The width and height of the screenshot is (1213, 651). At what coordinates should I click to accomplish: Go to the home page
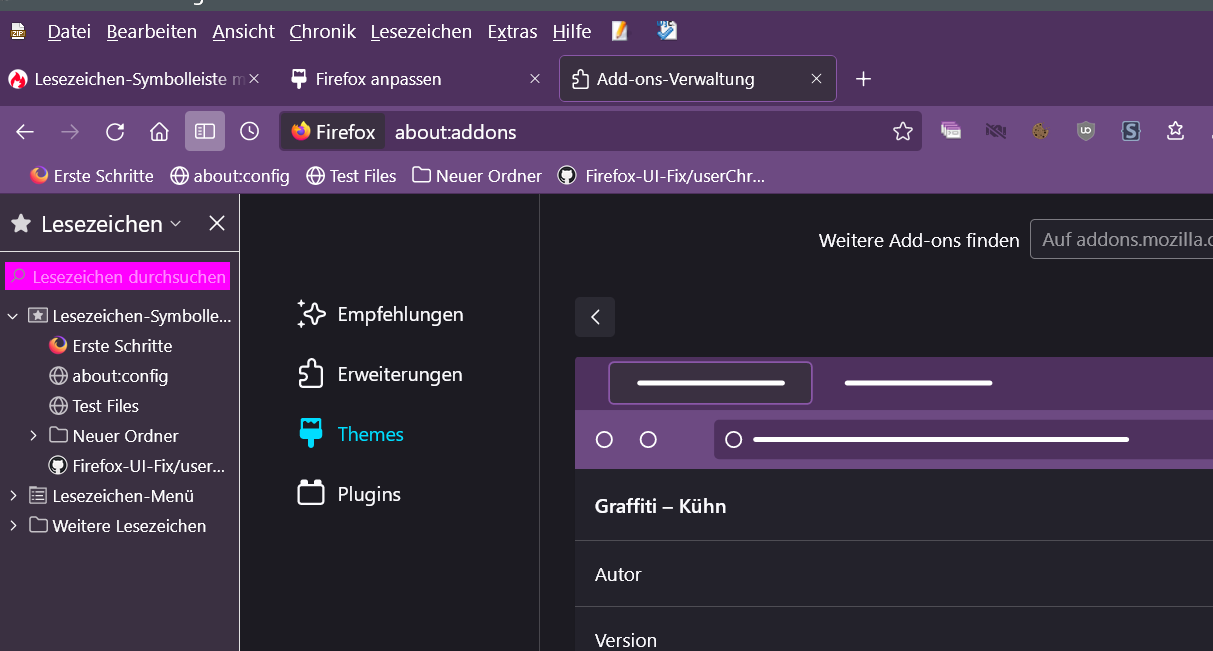(x=159, y=132)
